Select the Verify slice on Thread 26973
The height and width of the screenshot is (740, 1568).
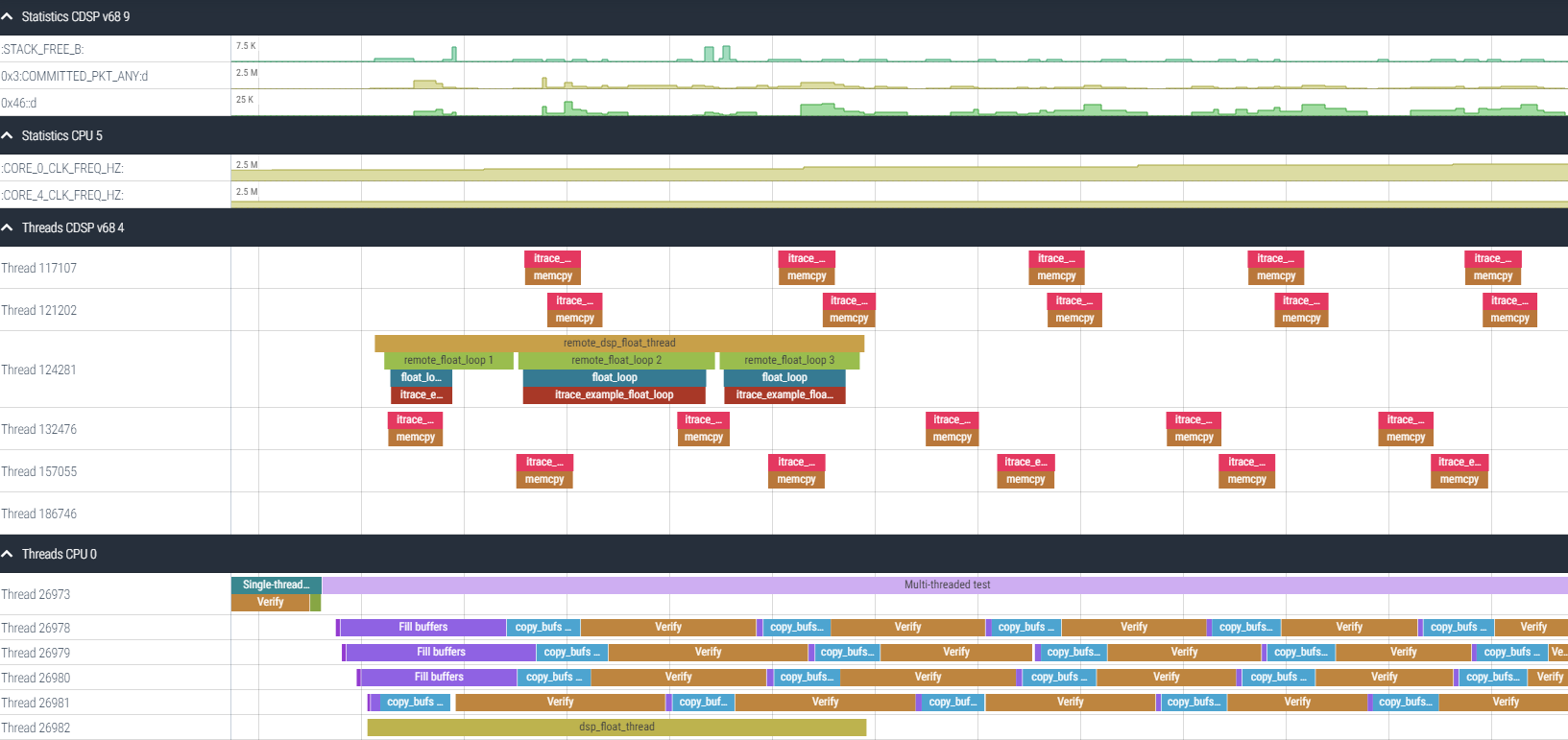pos(270,602)
